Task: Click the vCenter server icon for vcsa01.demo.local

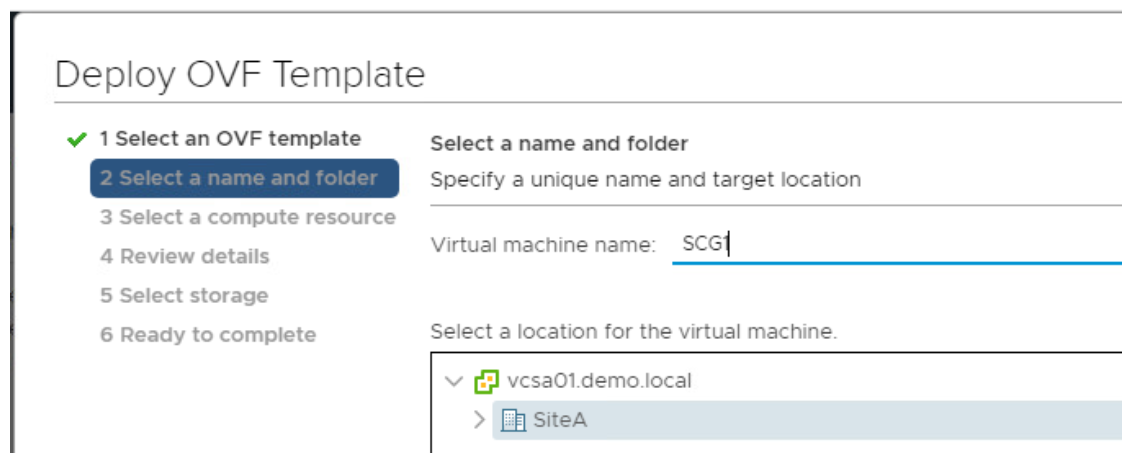Action: coord(486,381)
